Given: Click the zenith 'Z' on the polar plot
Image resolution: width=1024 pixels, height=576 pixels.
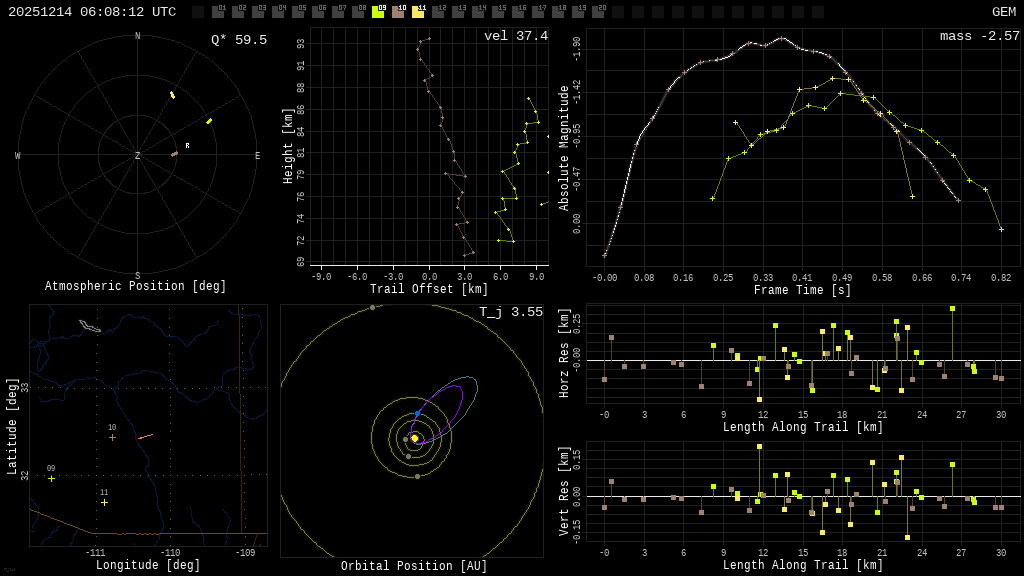Looking at the screenshot, I should pyautogui.click(x=138, y=156).
